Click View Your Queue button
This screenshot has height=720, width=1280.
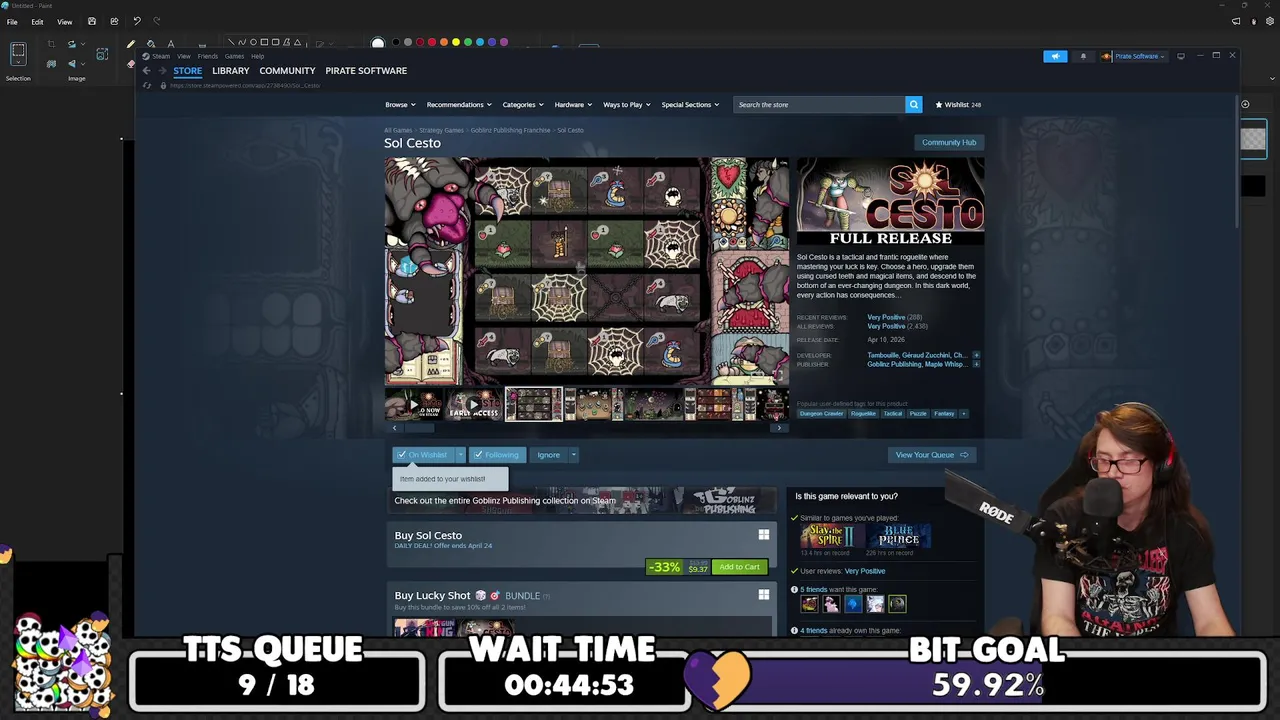click(931, 455)
